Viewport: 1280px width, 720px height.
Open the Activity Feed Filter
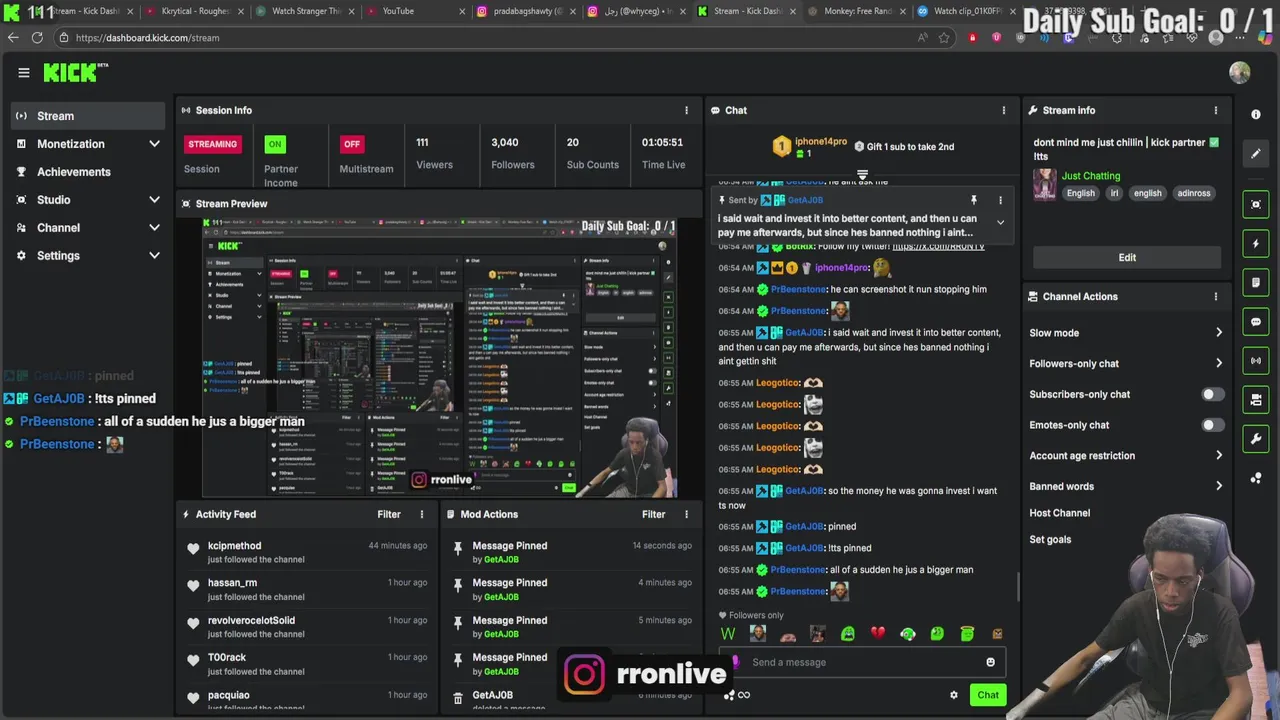pyautogui.click(x=389, y=514)
